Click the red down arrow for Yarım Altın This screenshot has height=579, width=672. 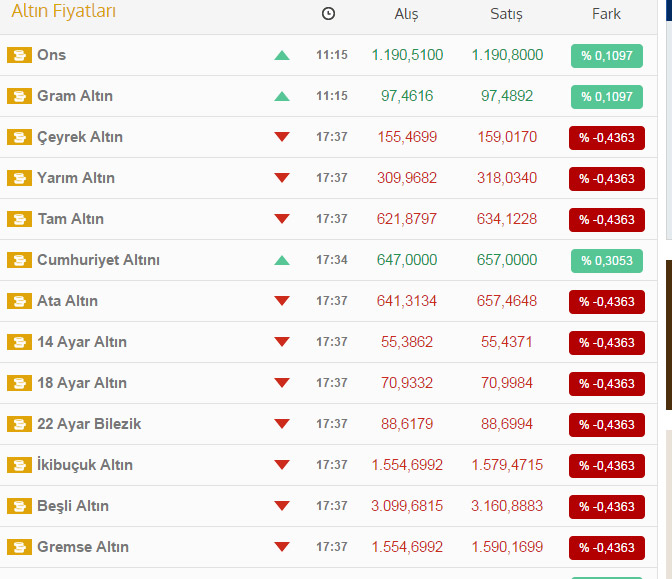[282, 178]
